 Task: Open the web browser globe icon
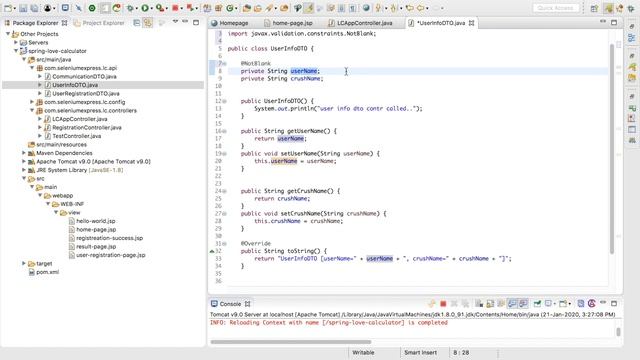tap(366, 8)
